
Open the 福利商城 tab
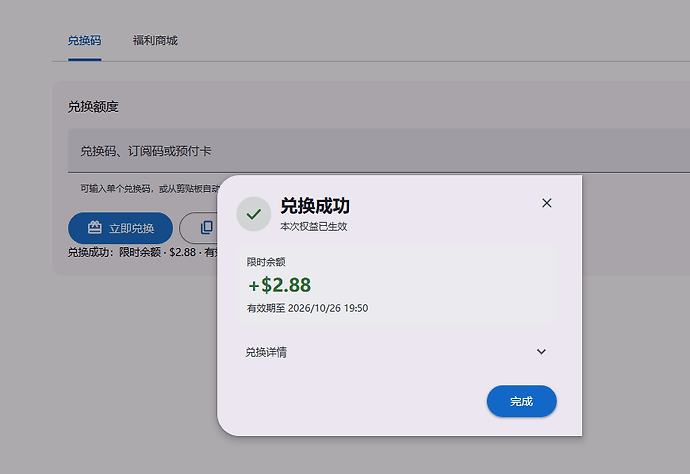[x=155, y=40]
